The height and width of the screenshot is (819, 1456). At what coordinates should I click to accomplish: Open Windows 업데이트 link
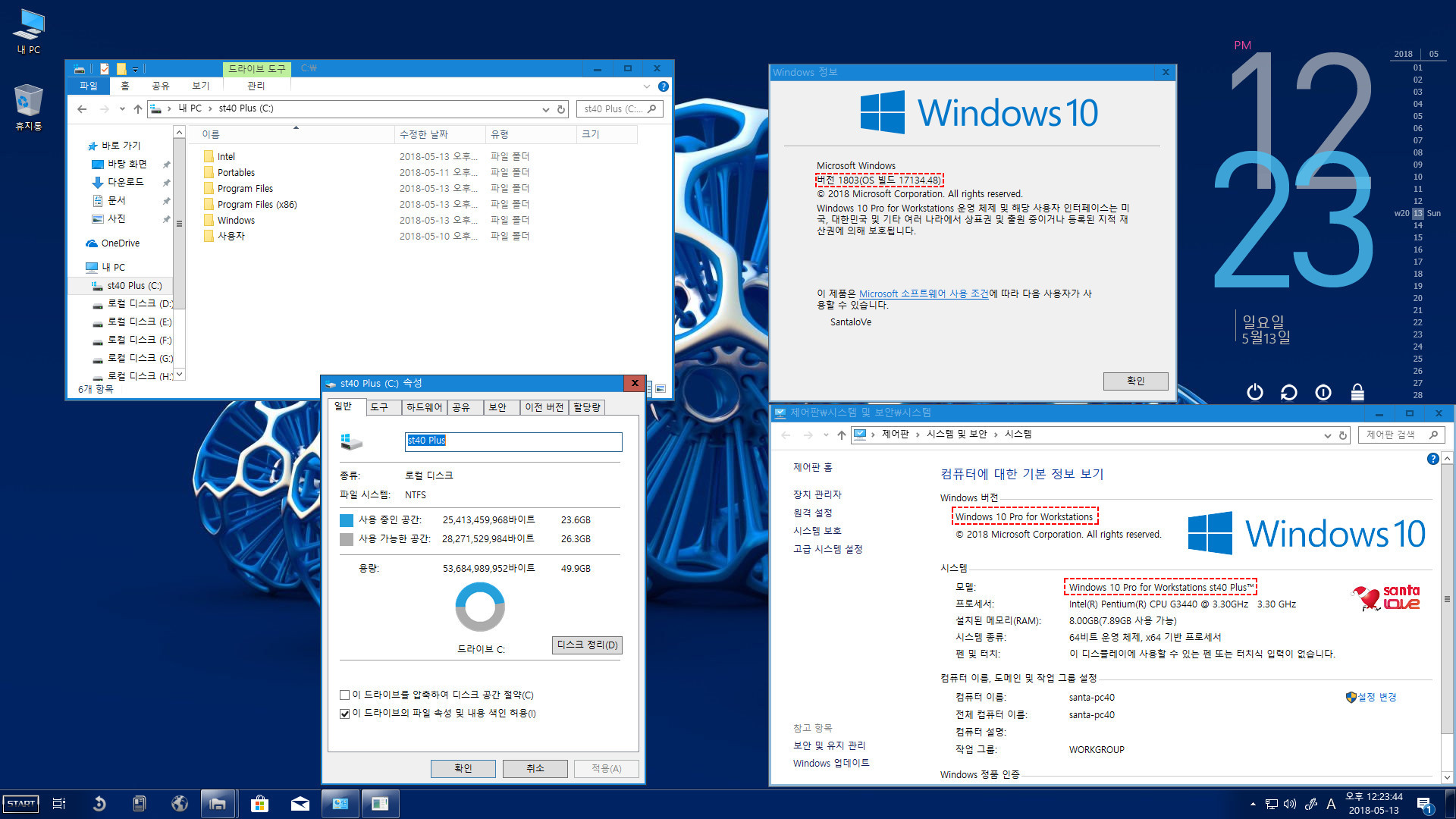[831, 764]
